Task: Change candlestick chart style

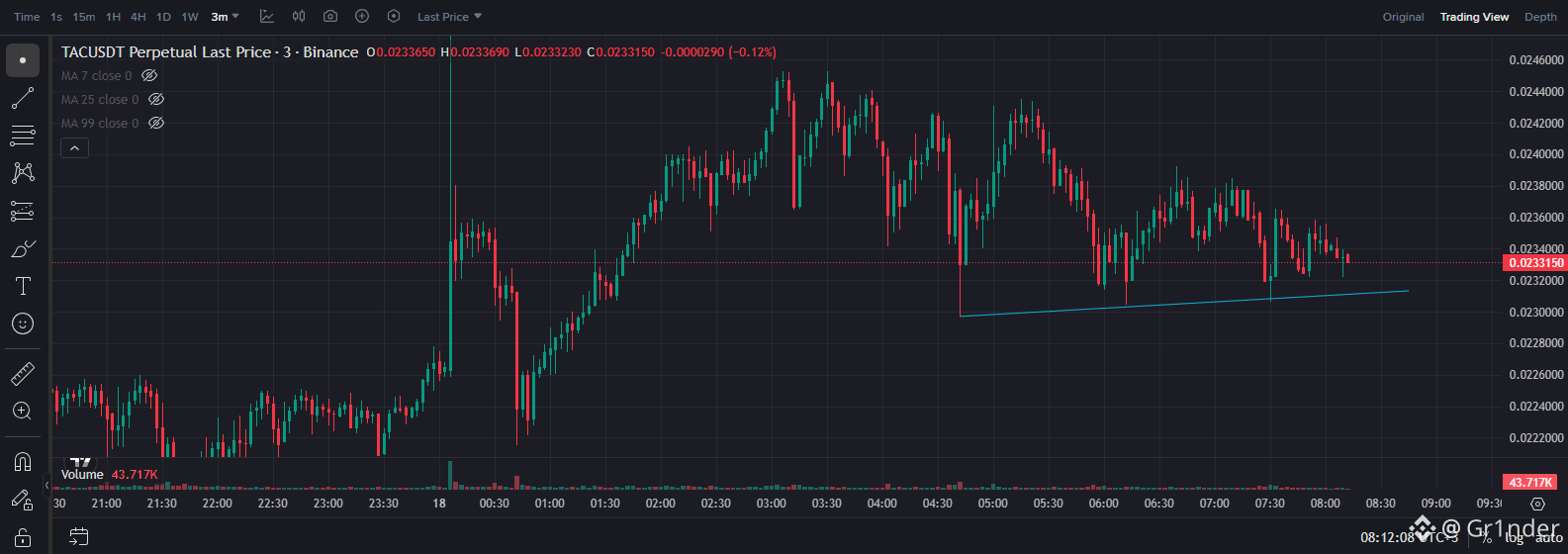Action: coord(299,17)
